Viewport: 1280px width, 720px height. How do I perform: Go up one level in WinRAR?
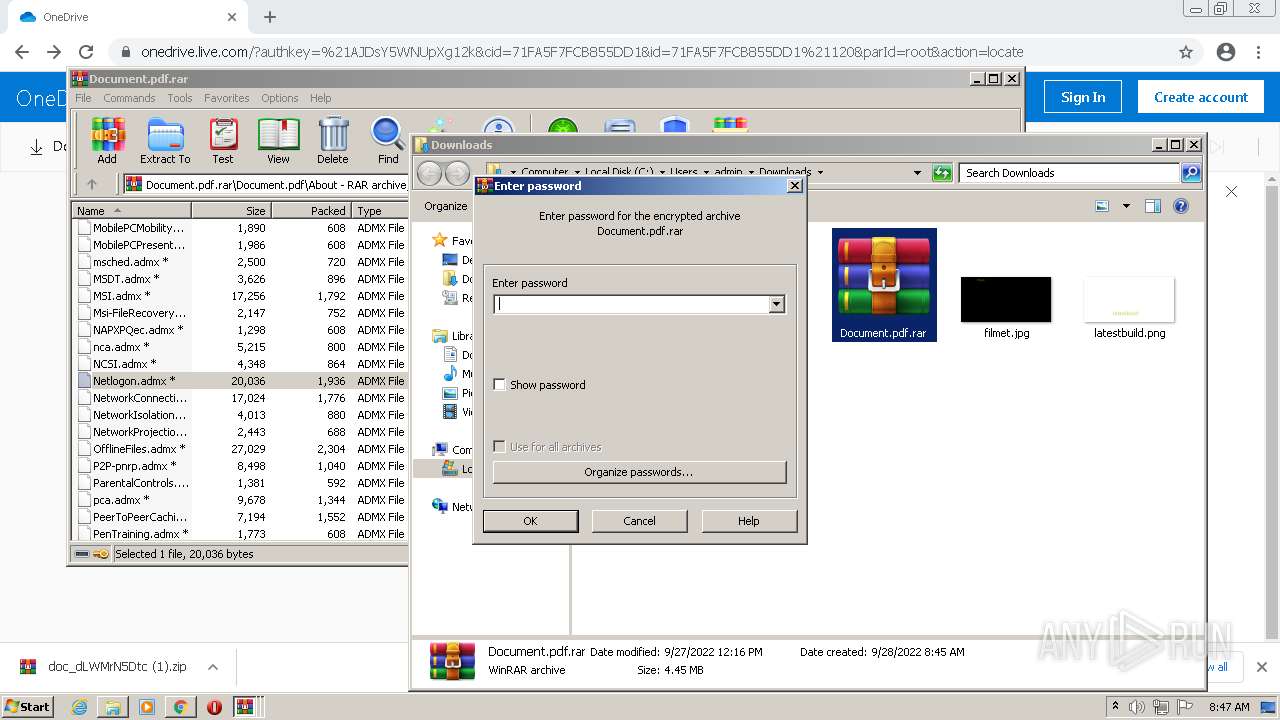[92, 184]
